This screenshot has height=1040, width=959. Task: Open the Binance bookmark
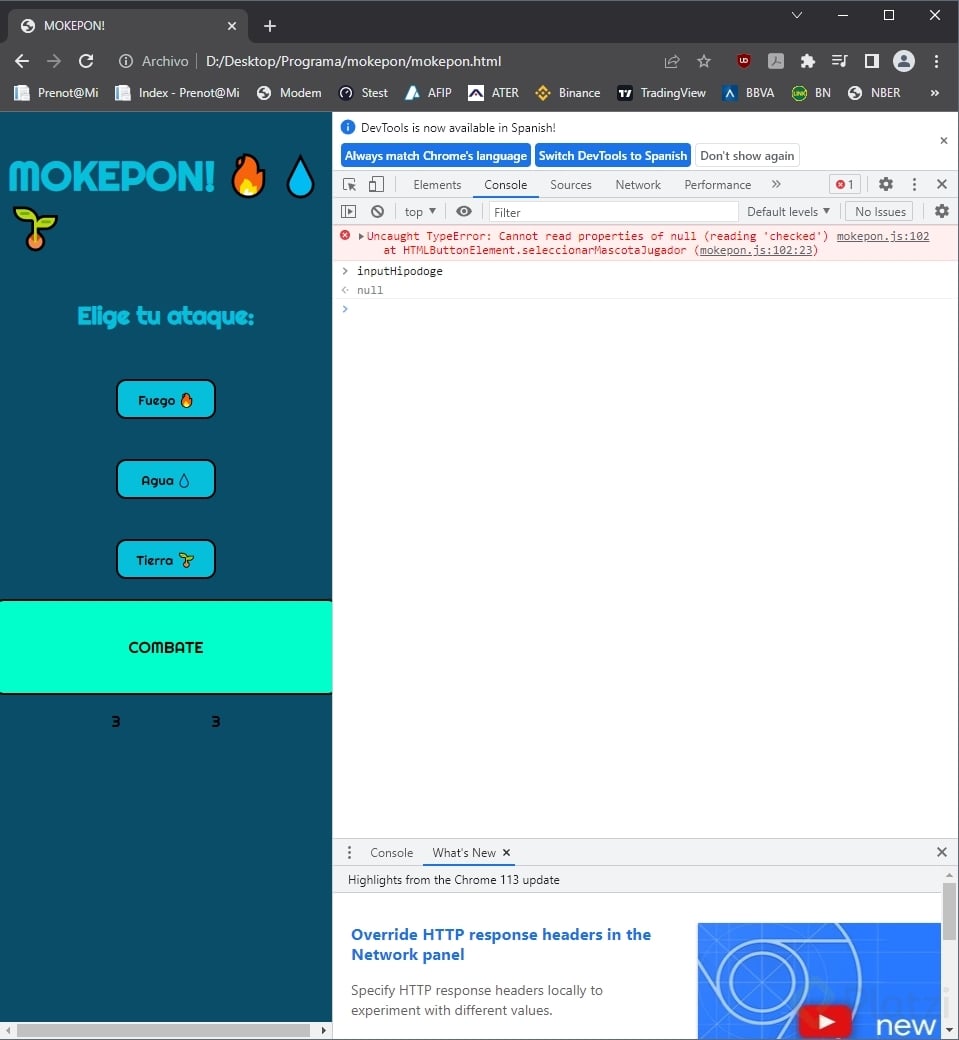[568, 93]
